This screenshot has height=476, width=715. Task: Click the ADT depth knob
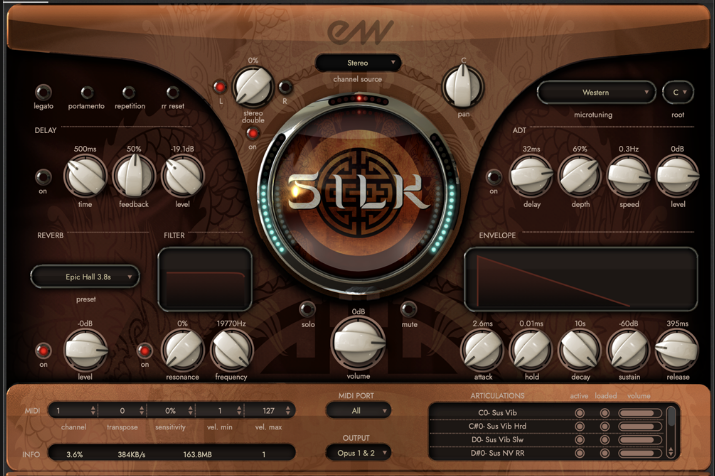pyautogui.click(x=579, y=177)
